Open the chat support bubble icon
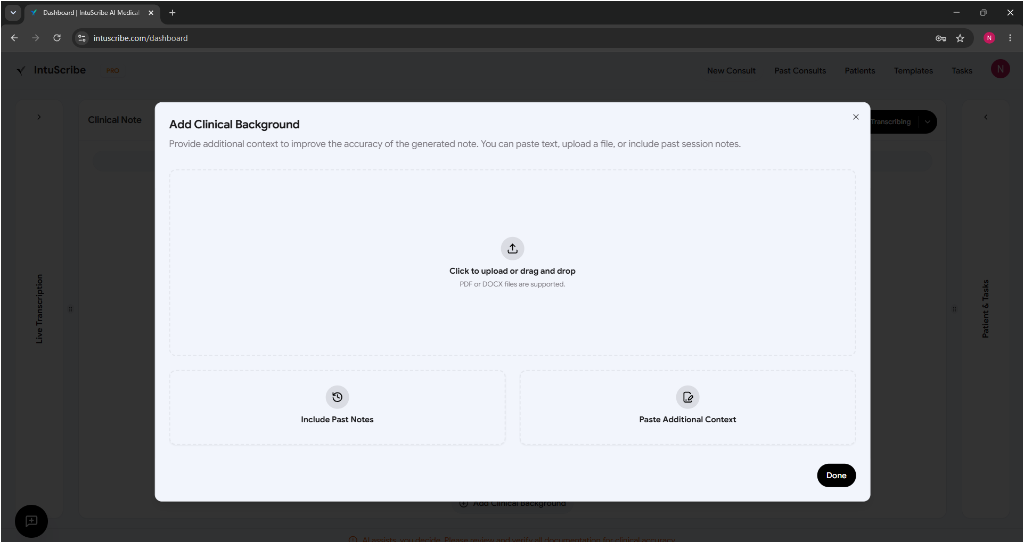 (x=31, y=521)
